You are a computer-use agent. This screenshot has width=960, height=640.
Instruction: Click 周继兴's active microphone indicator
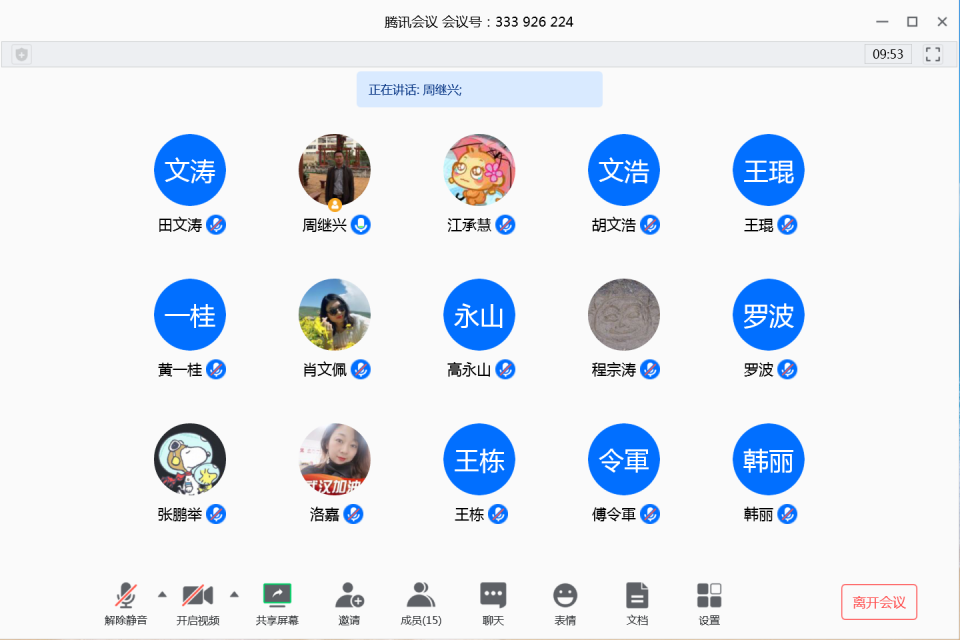(361, 225)
